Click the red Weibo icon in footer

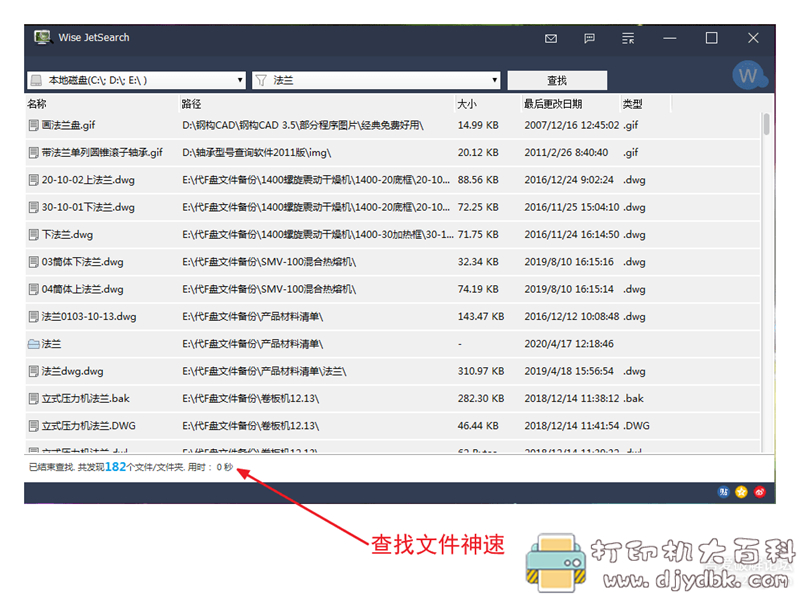coord(760,492)
